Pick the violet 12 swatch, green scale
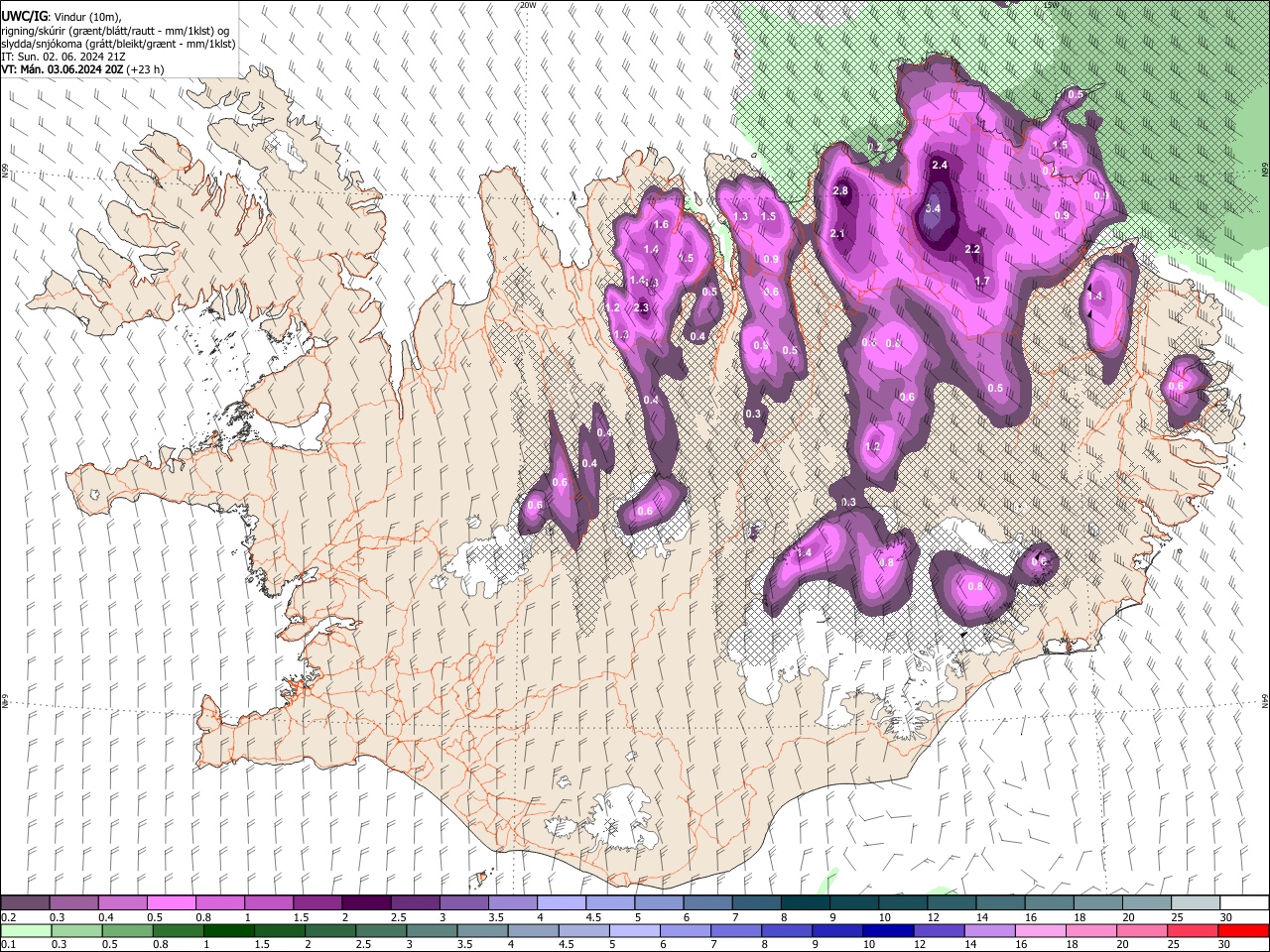Viewport: 1270px width, 952px height. tap(939, 931)
